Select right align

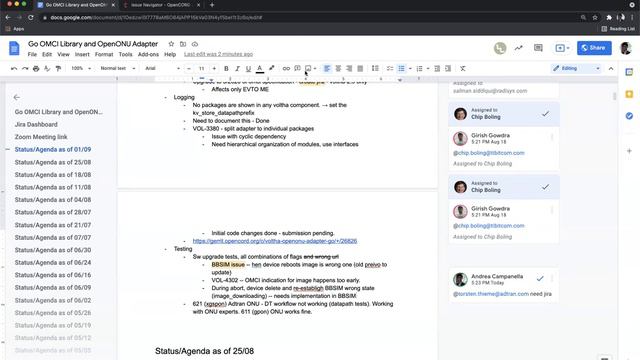349,69
